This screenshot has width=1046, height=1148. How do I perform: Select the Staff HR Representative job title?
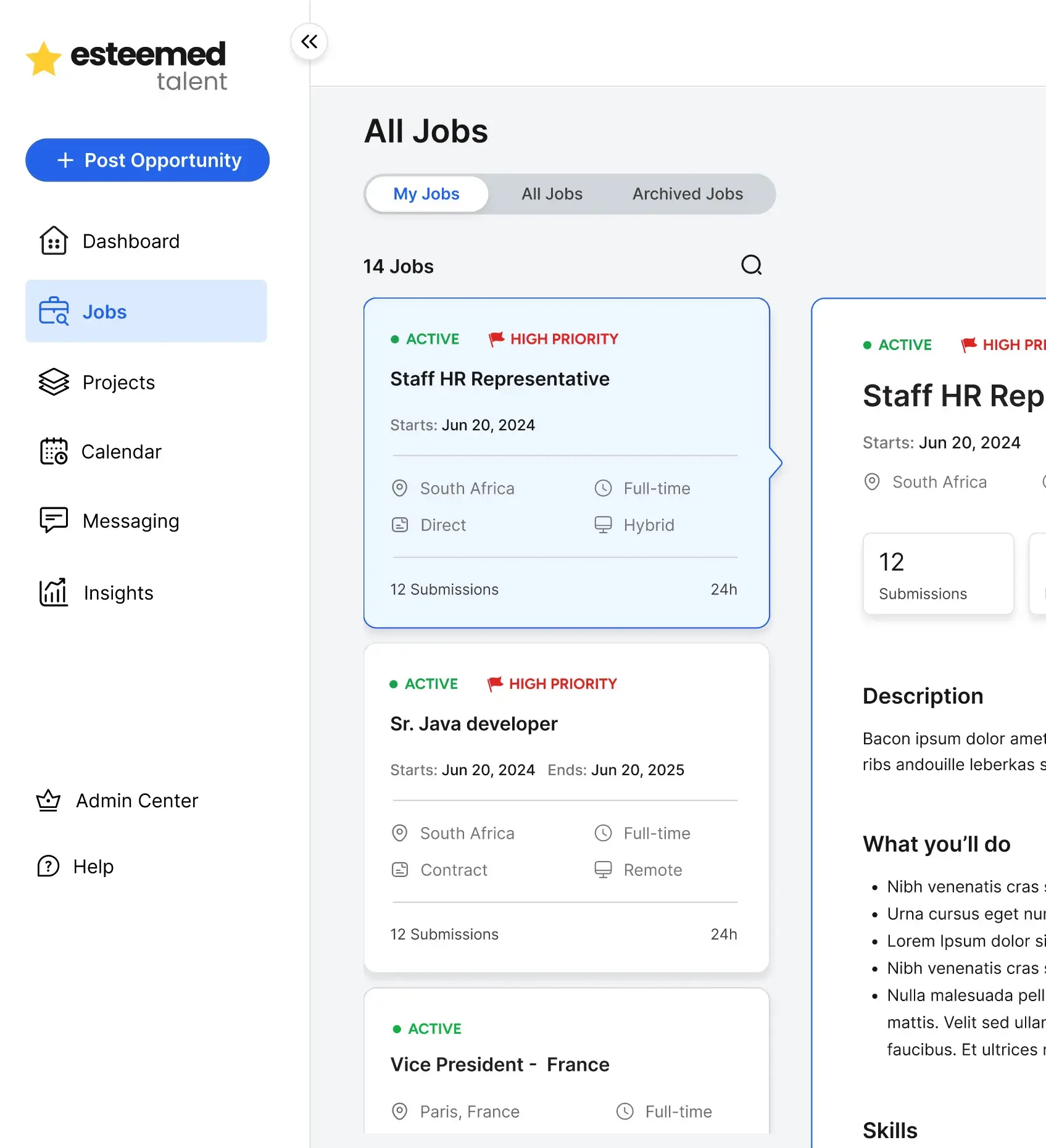coord(499,379)
